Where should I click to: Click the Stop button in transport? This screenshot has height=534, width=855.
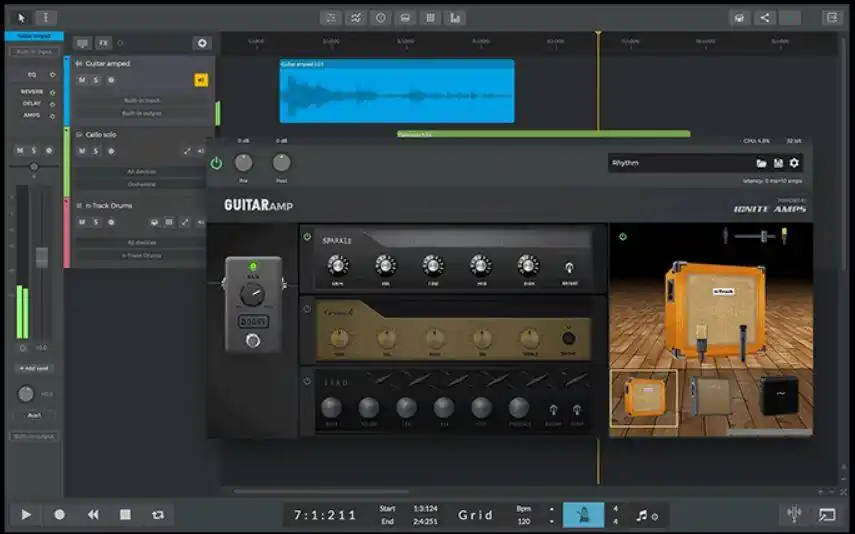[125, 514]
